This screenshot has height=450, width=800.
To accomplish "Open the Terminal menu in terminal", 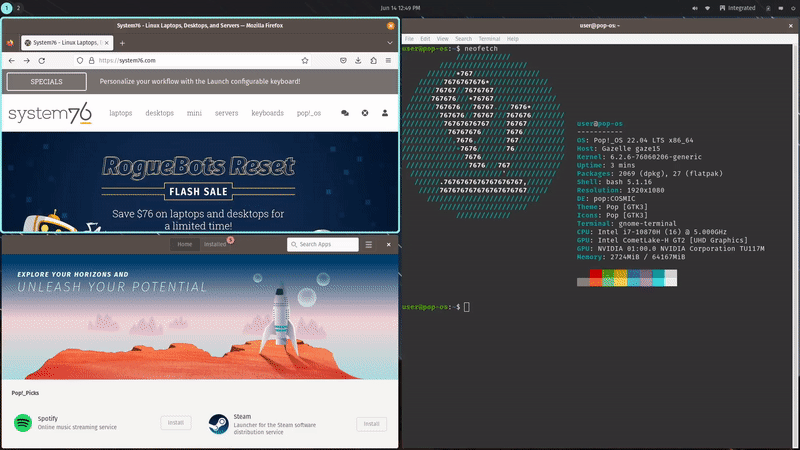I will point(489,39).
